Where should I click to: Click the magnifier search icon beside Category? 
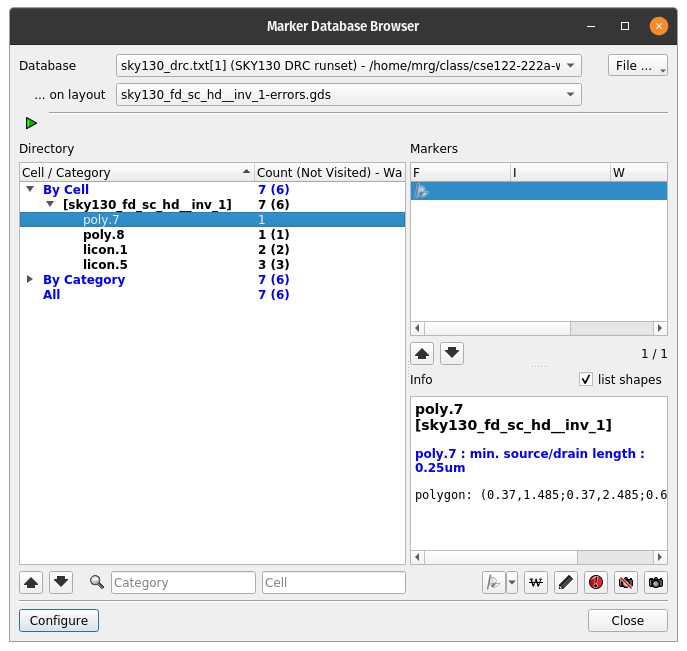(96, 582)
